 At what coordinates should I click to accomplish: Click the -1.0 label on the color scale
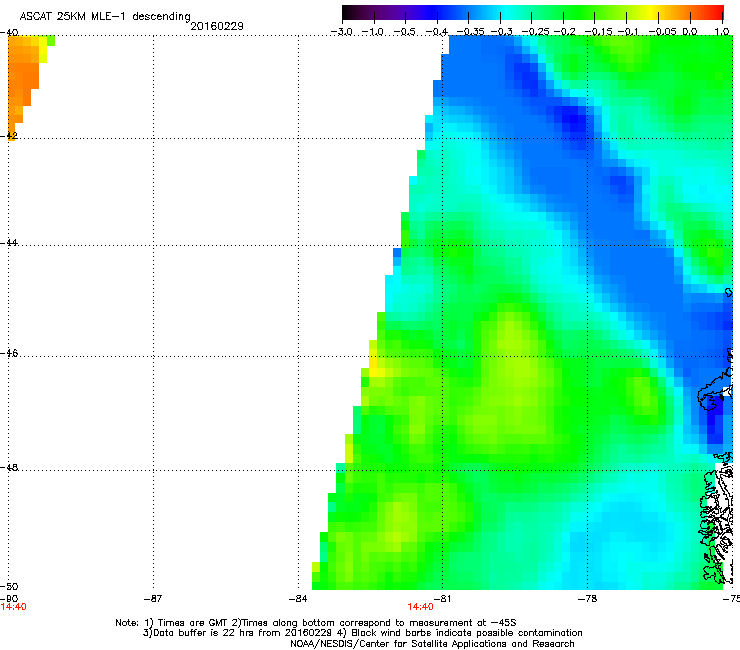pos(373,32)
